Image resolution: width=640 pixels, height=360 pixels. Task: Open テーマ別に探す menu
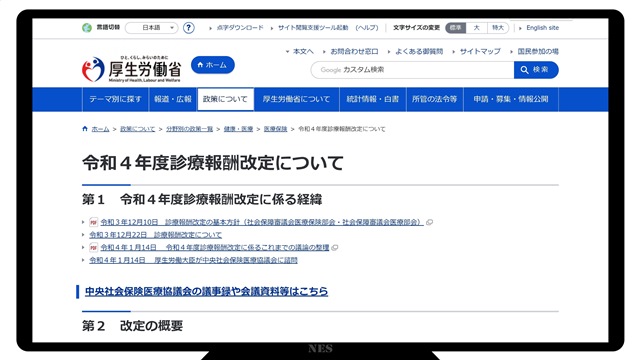(x=116, y=99)
